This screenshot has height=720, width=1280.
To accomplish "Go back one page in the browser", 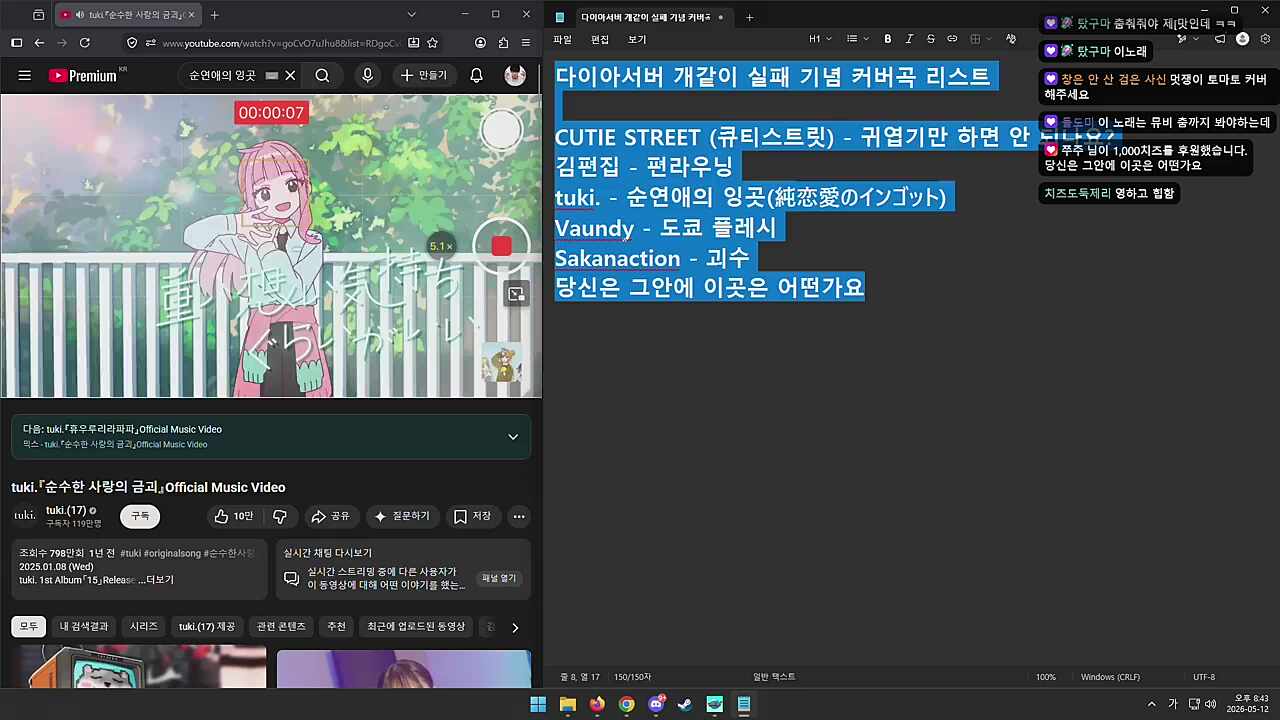I will point(39,43).
